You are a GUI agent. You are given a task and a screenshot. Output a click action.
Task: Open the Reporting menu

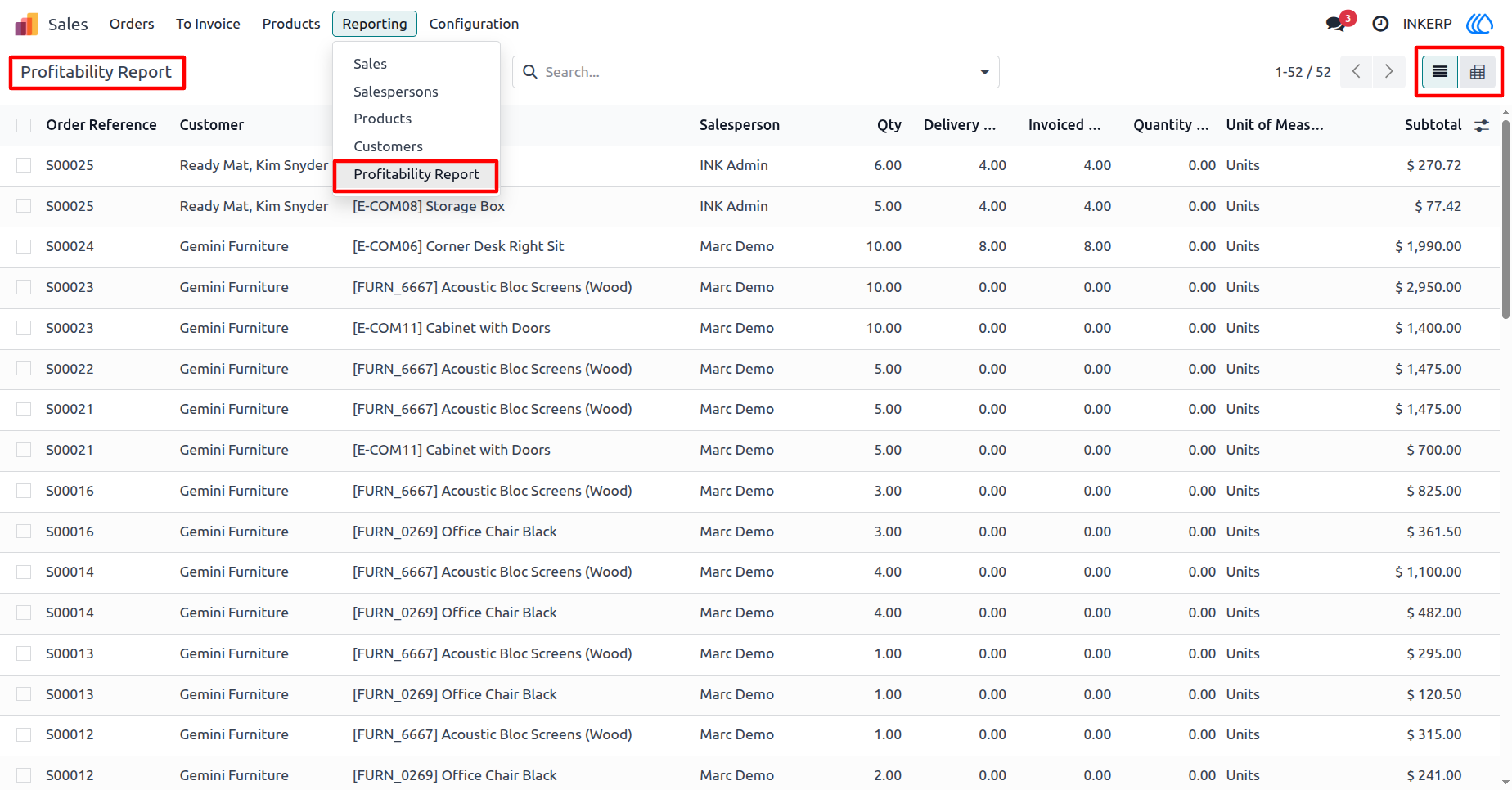pyautogui.click(x=375, y=24)
